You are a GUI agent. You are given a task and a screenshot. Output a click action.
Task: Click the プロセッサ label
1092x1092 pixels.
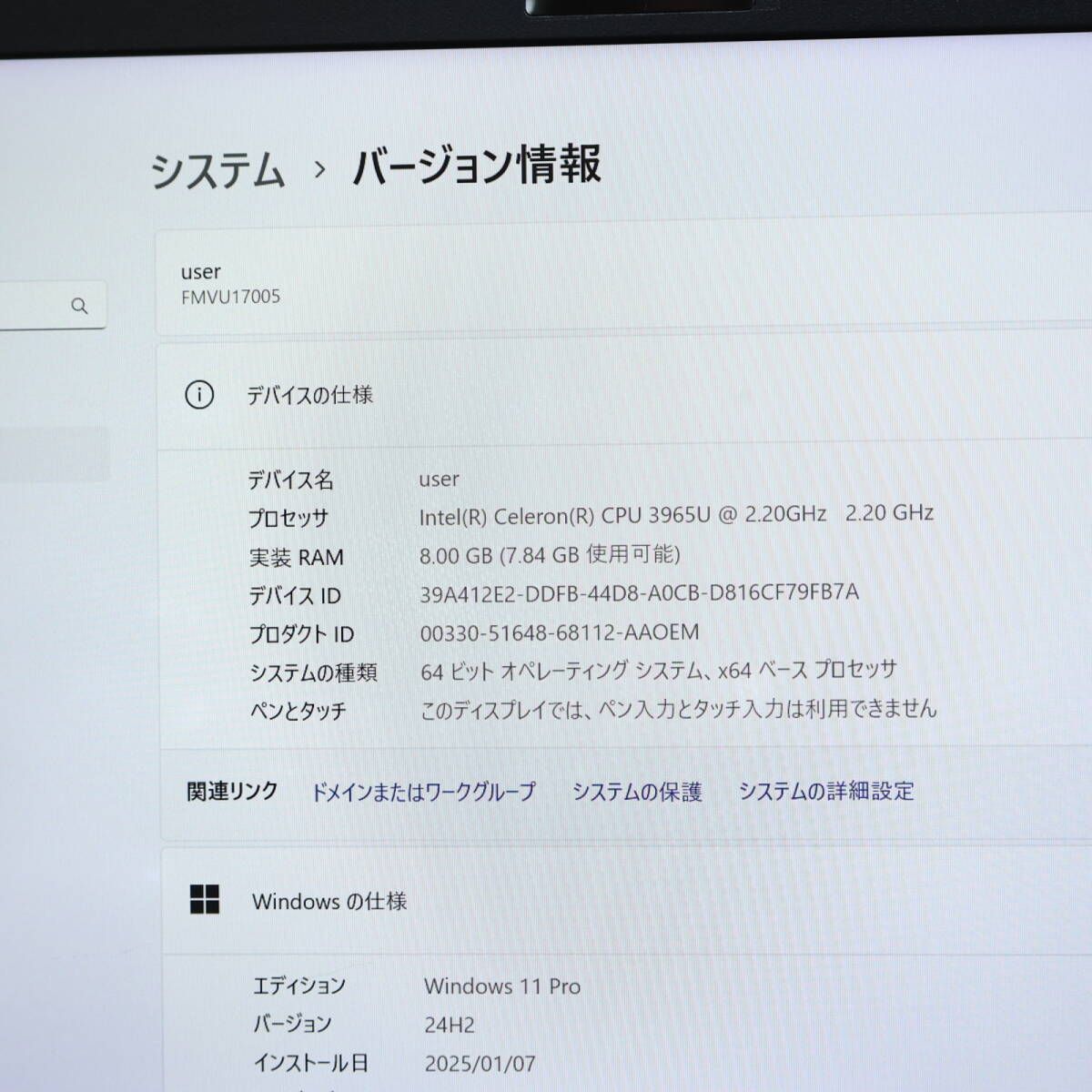288,519
